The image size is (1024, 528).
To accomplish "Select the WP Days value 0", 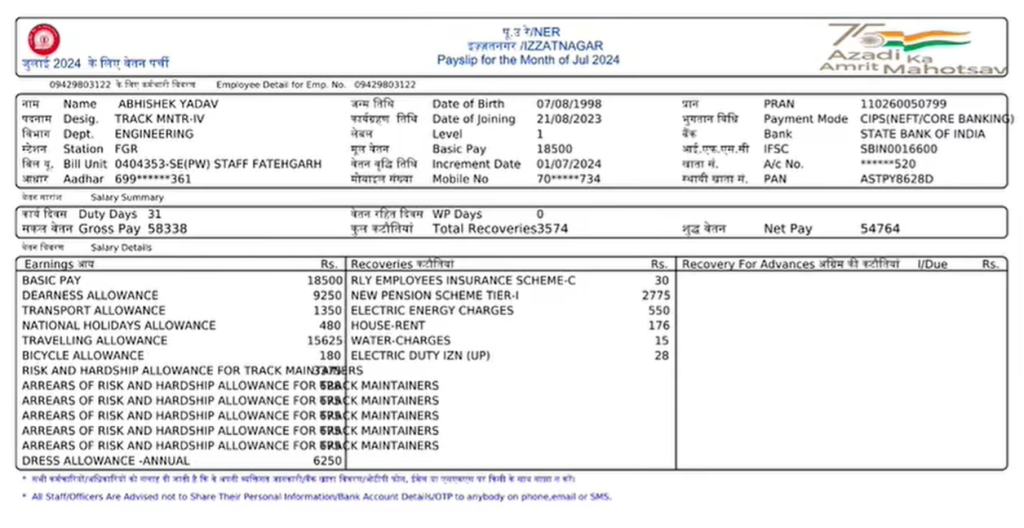I will (x=540, y=214).
